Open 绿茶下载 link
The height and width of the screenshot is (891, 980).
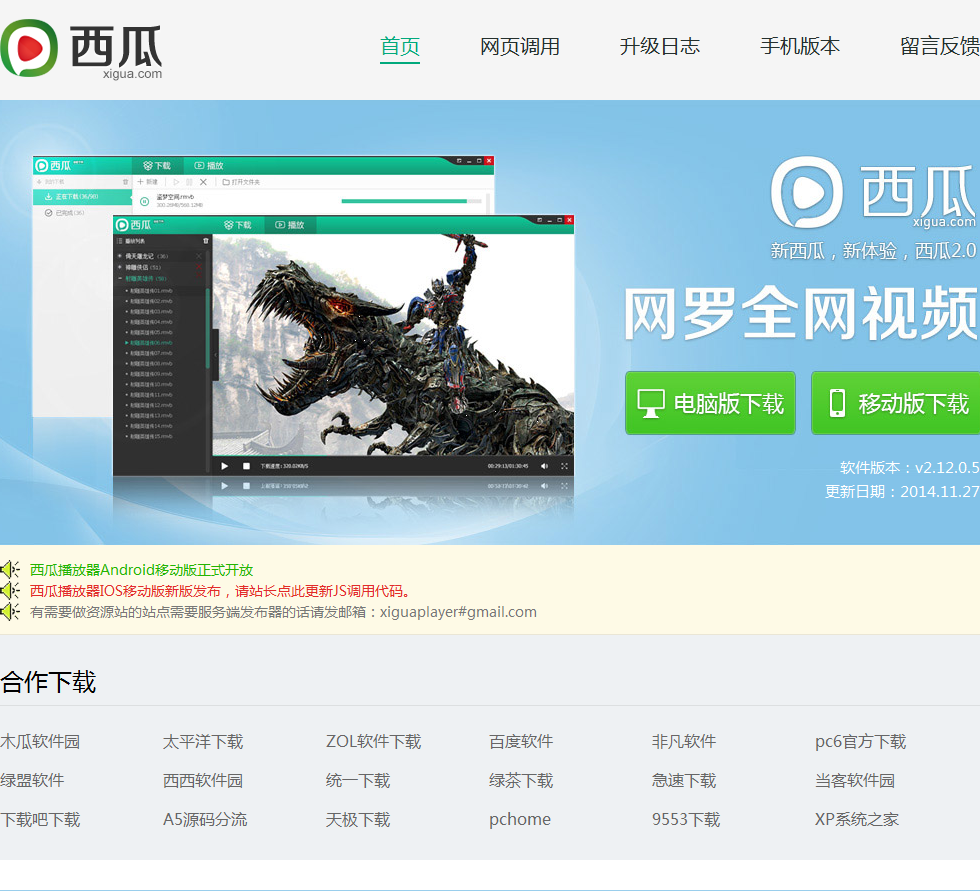click(521, 780)
